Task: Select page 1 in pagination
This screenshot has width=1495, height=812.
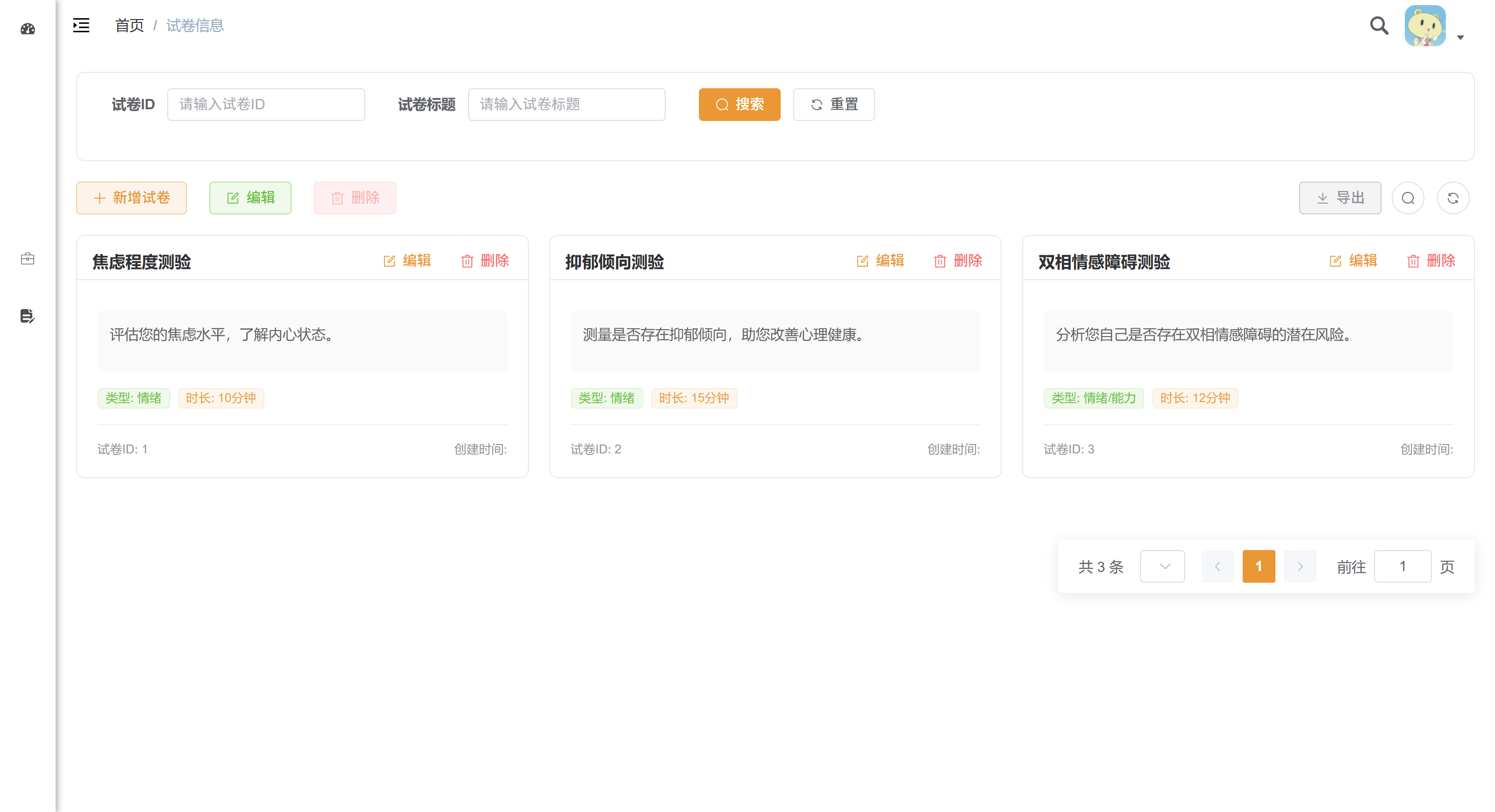Action: coord(1259,566)
